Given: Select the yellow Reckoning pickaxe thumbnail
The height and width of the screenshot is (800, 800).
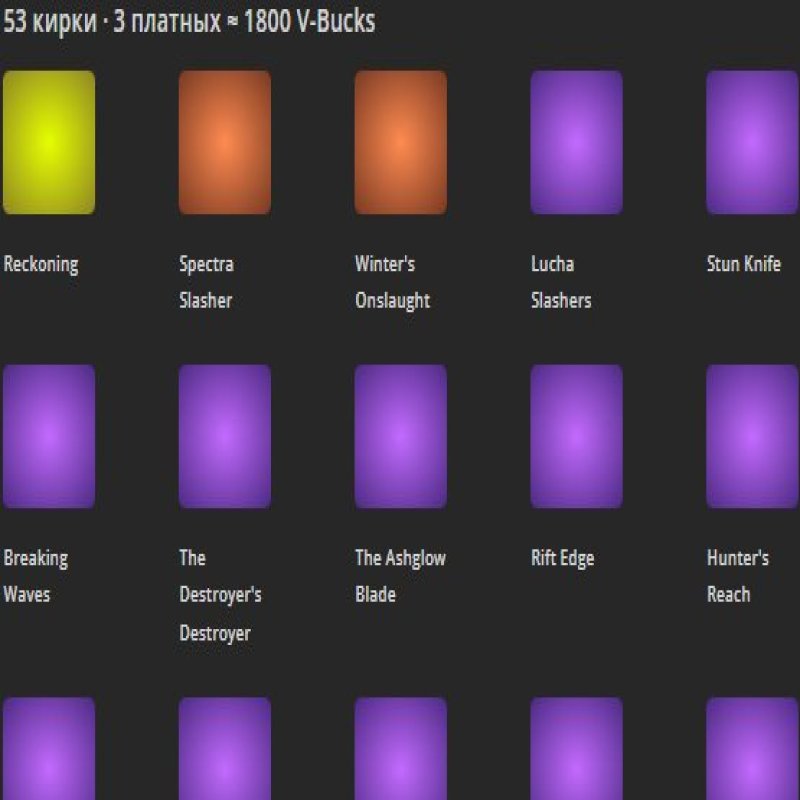Looking at the screenshot, I should click(x=48, y=140).
